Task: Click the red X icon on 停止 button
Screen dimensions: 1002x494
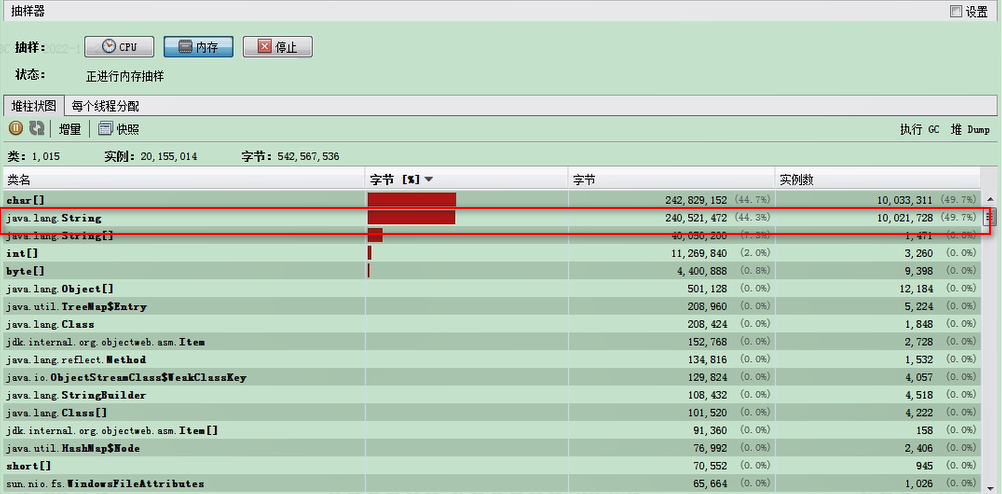Action: 264,47
